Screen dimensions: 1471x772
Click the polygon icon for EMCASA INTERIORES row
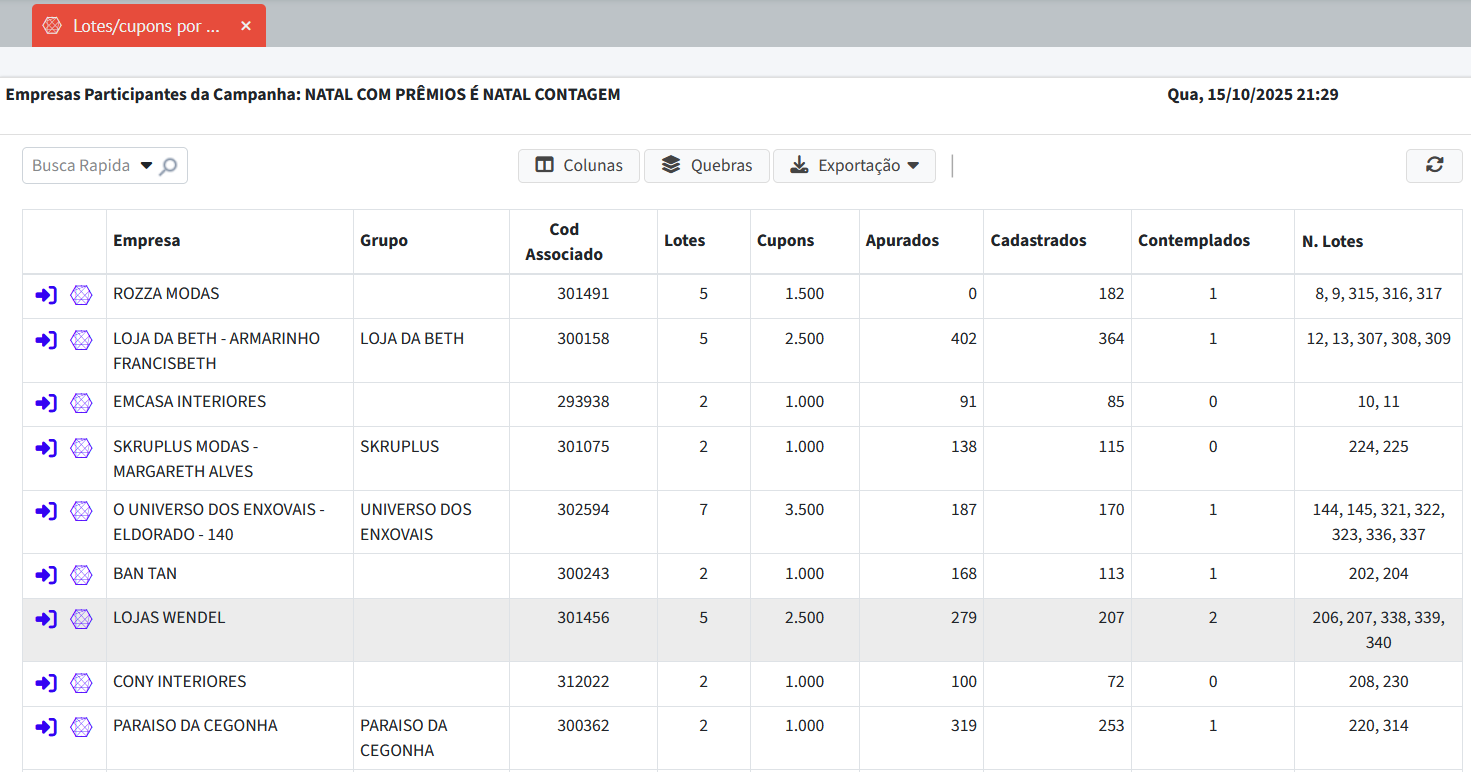(81, 403)
